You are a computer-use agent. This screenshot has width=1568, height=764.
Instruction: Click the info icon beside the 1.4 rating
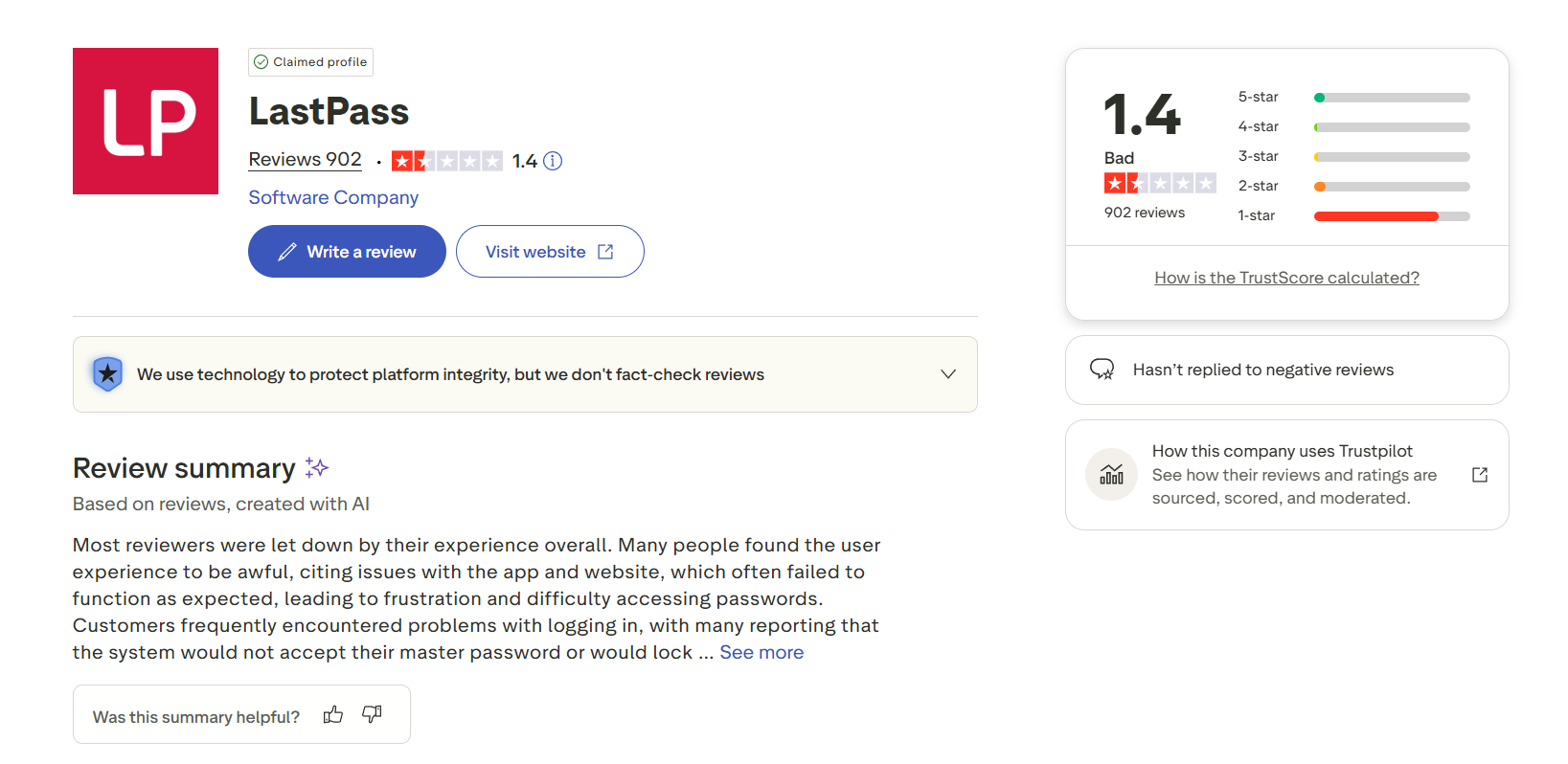point(553,161)
